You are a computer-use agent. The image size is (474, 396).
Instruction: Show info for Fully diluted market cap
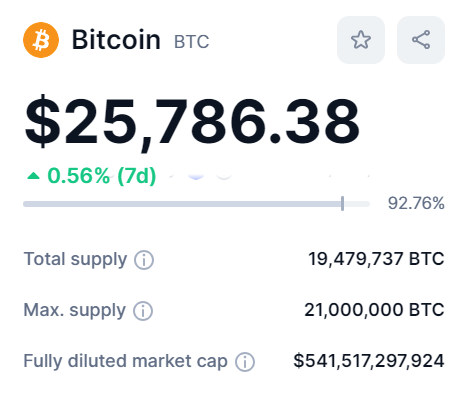[245, 362]
